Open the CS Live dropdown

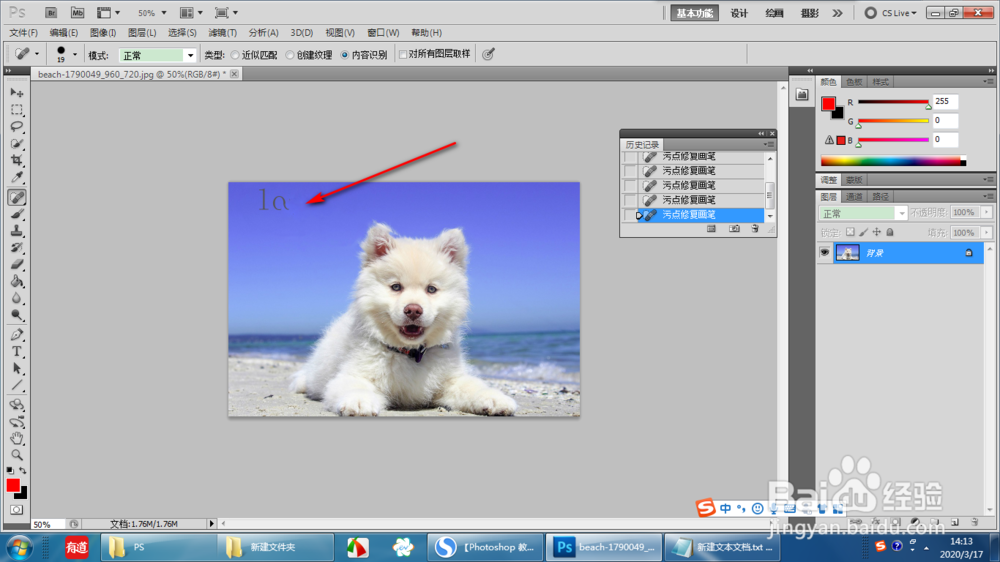[x=890, y=13]
